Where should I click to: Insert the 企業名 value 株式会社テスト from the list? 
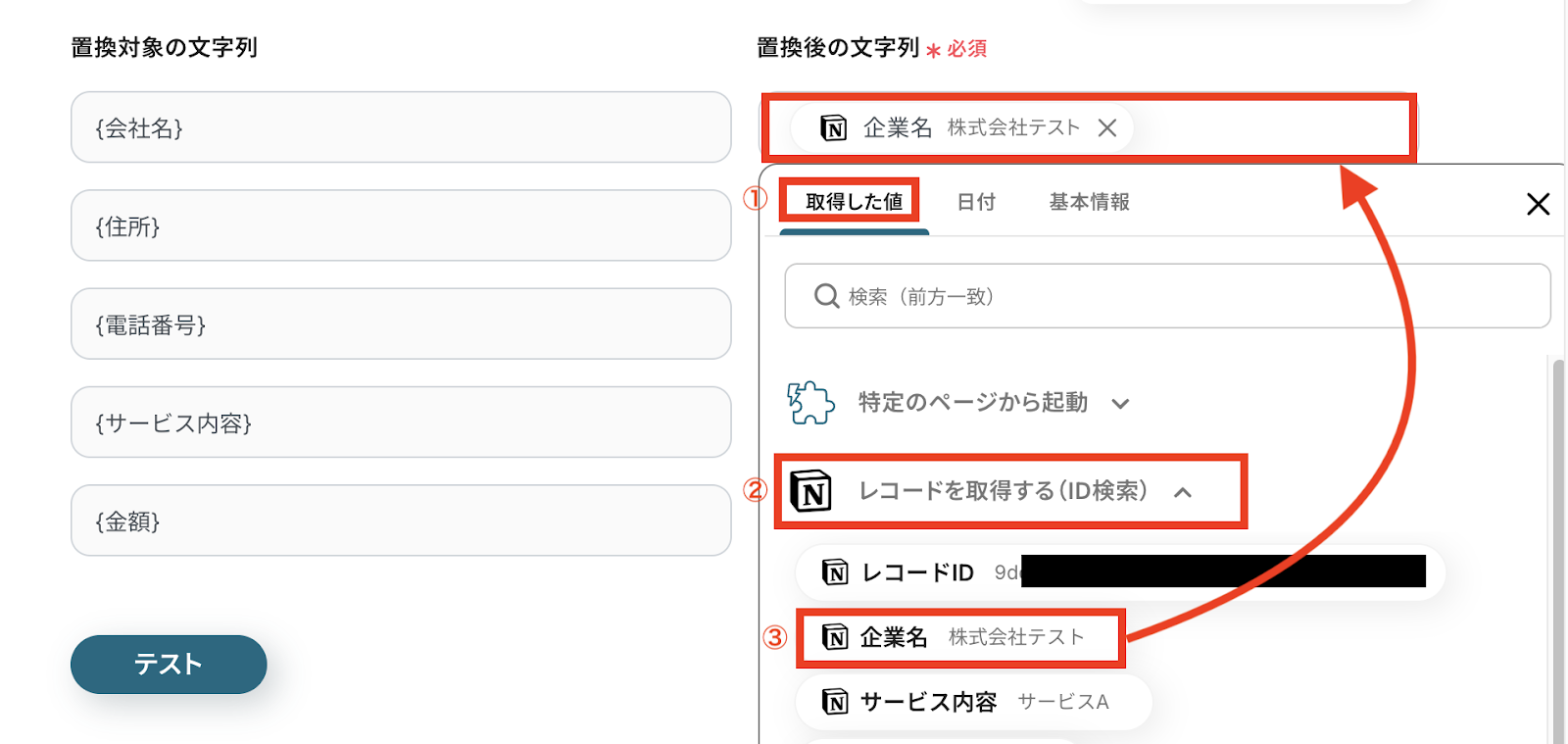pos(960,638)
